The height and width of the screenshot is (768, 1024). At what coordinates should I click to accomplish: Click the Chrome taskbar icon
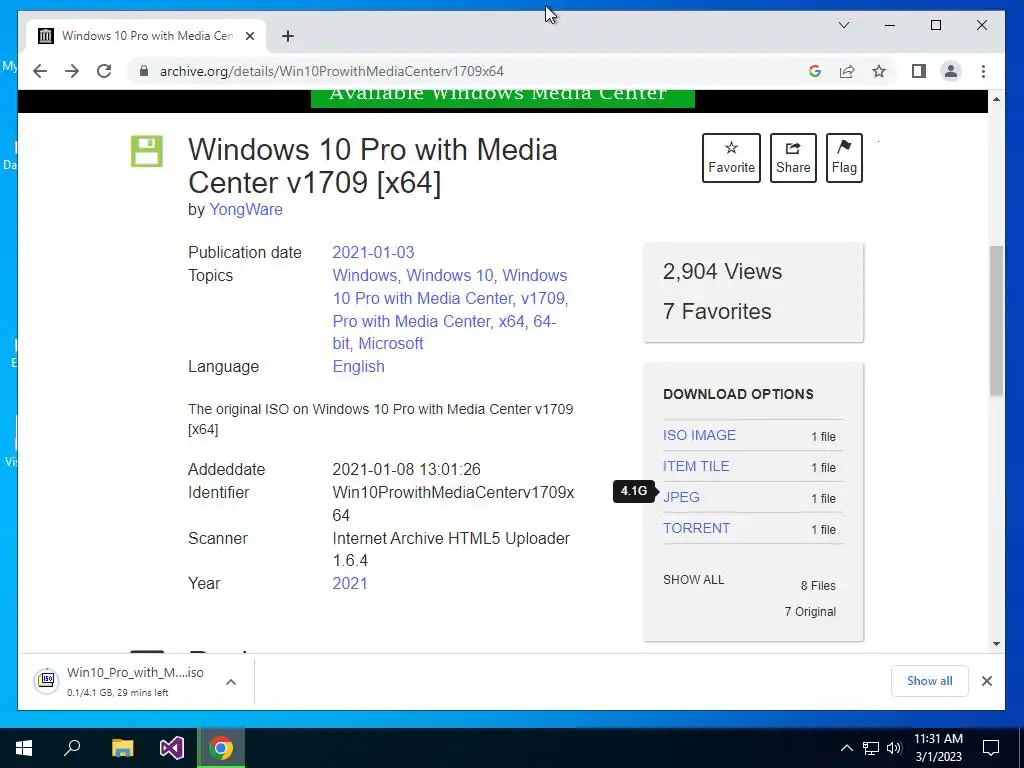point(221,748)
